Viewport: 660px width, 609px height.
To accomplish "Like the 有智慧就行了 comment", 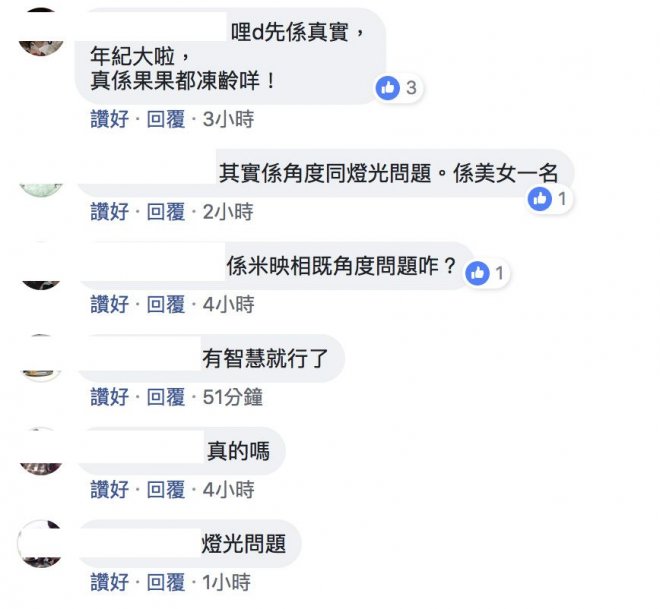I will [x=110, y=397].
